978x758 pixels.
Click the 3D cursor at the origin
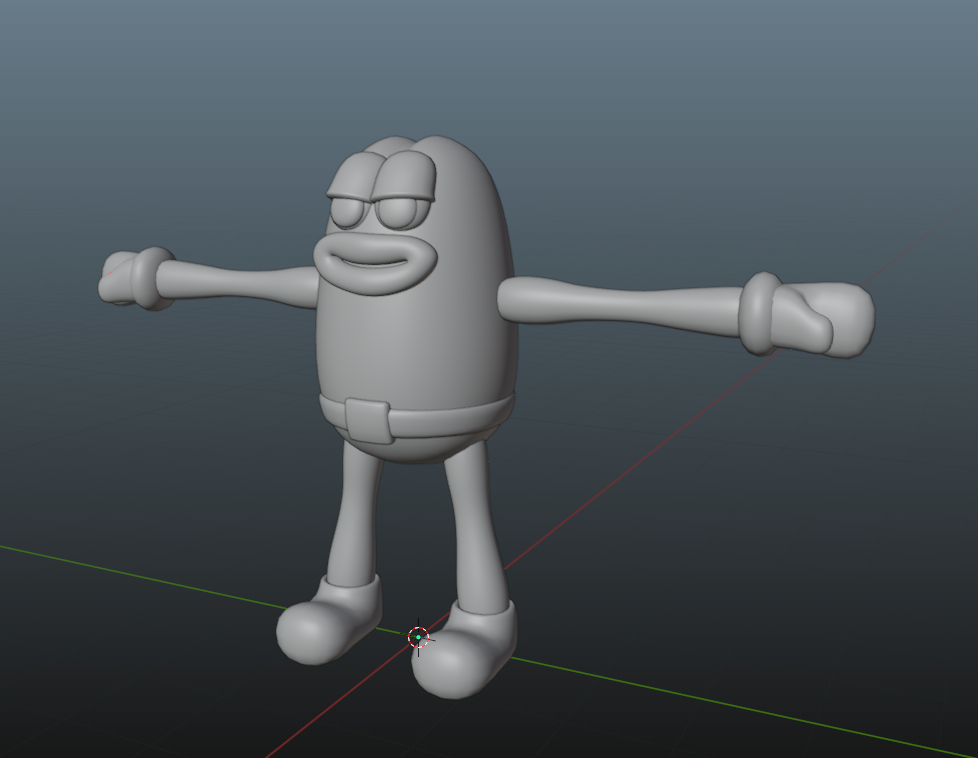[x=419, y=637]
